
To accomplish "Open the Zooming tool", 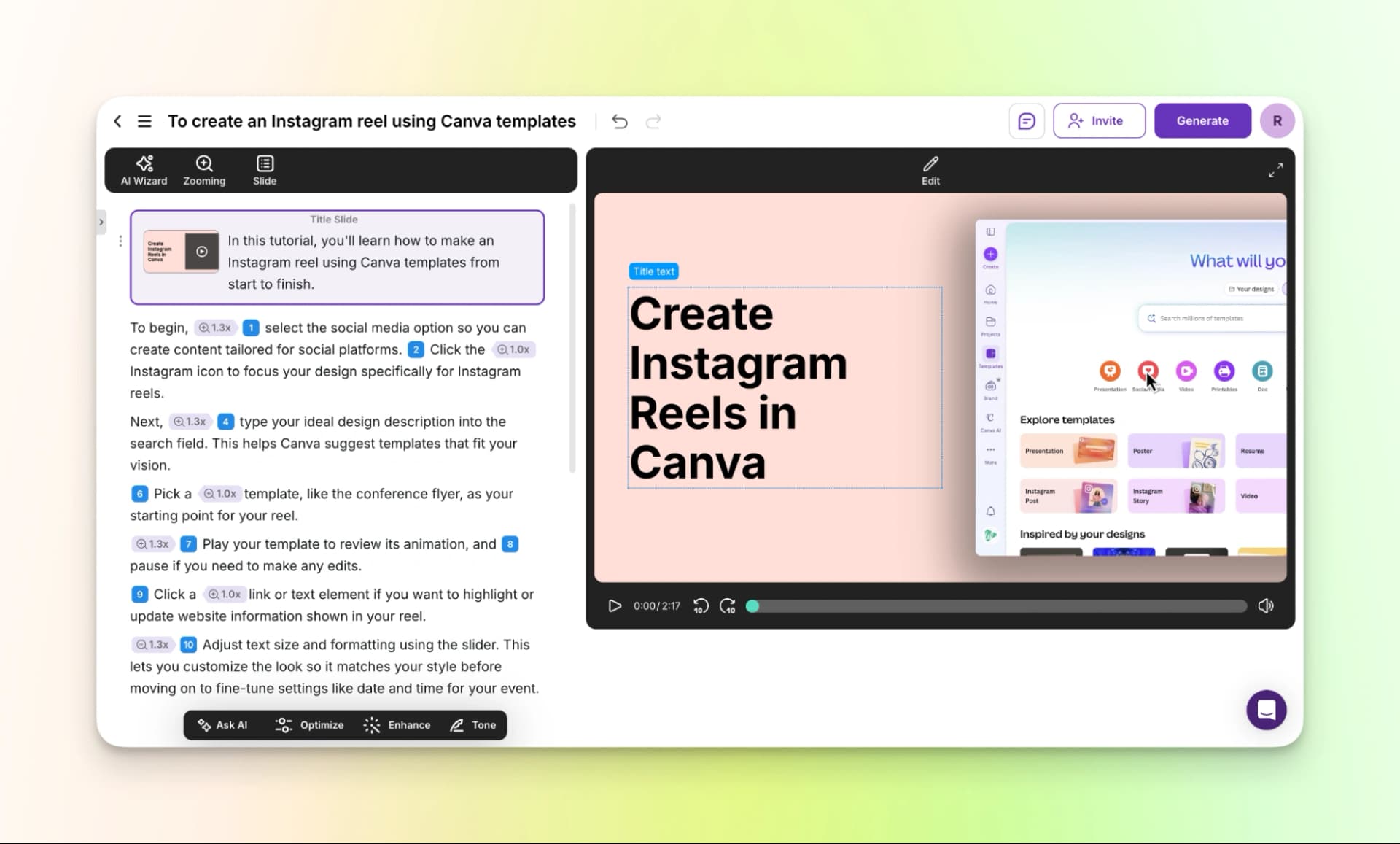I will [204, 170].
